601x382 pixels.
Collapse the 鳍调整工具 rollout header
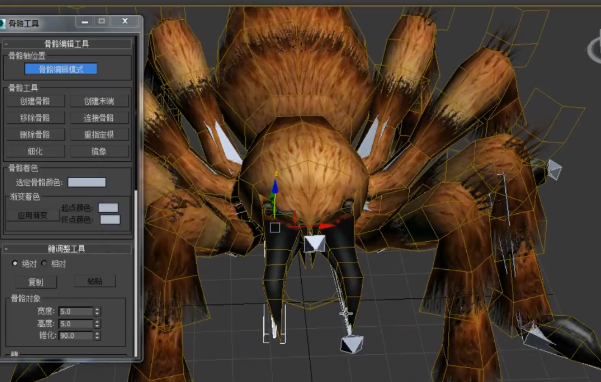67,249
